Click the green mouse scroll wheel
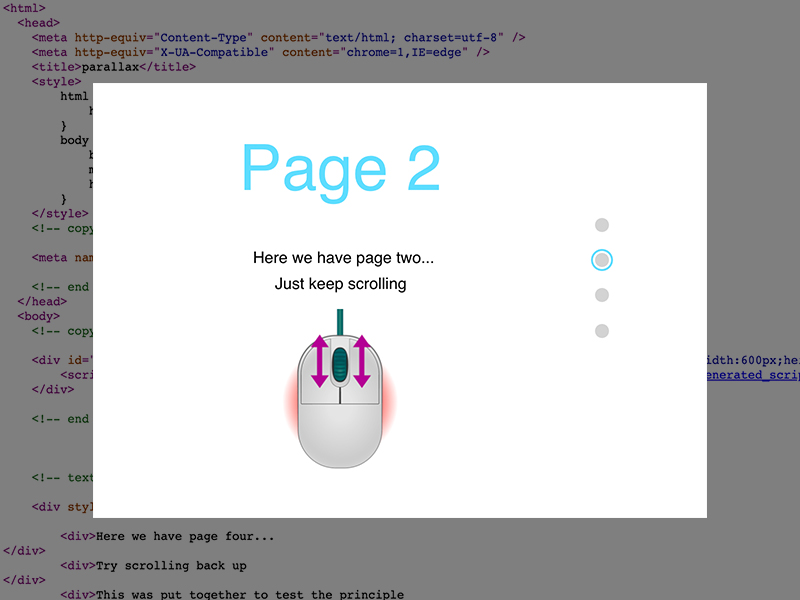The width and height of the screenshot is (800, 600). coord(340,364)
